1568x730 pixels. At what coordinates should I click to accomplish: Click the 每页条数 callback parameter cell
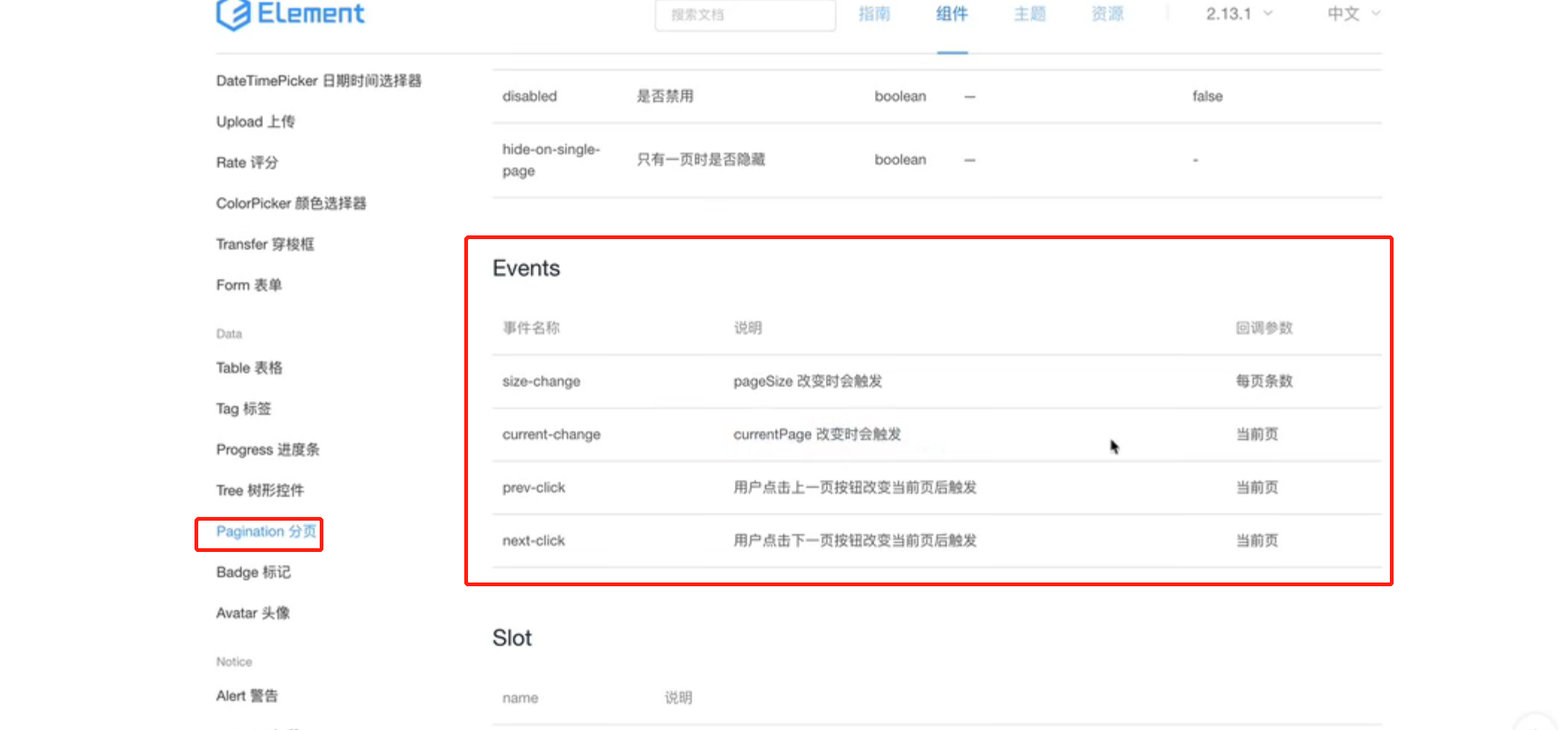1264,381
